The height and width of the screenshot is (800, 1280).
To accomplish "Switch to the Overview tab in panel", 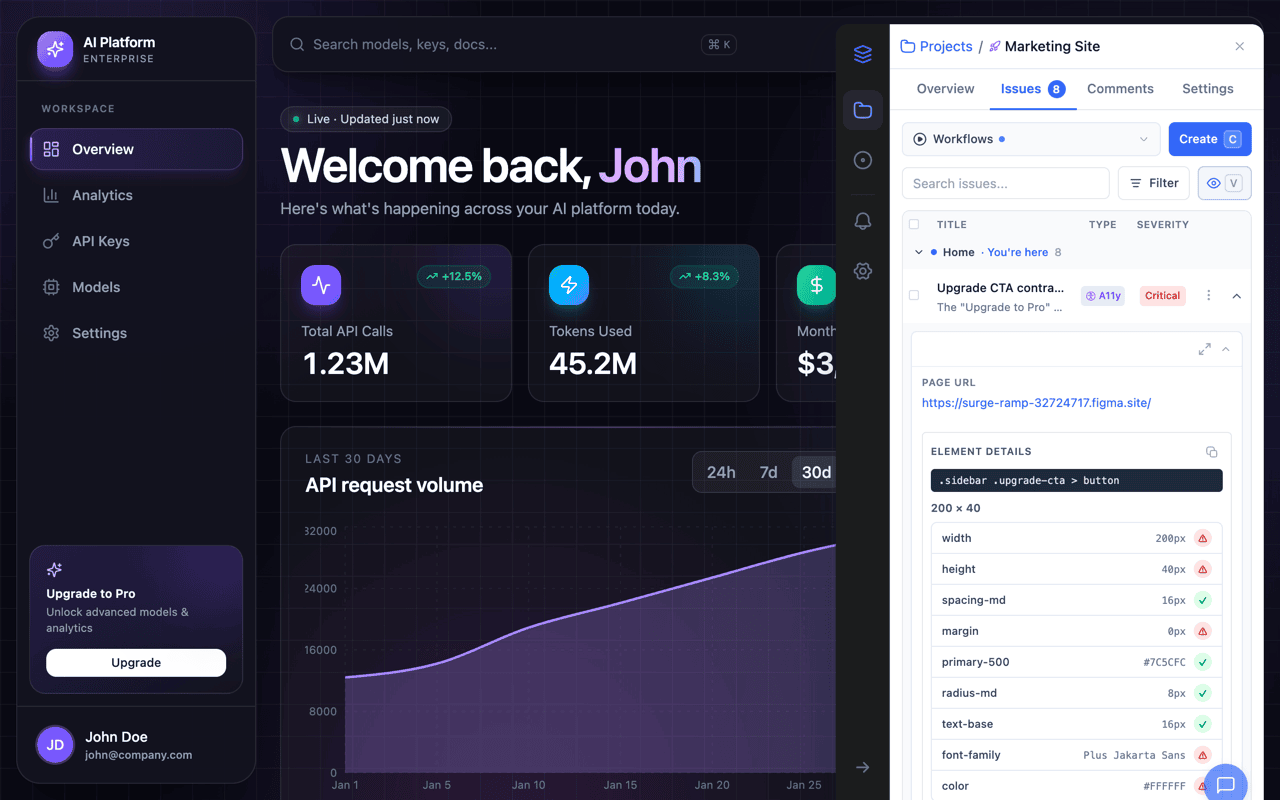I will click(945, 89).
